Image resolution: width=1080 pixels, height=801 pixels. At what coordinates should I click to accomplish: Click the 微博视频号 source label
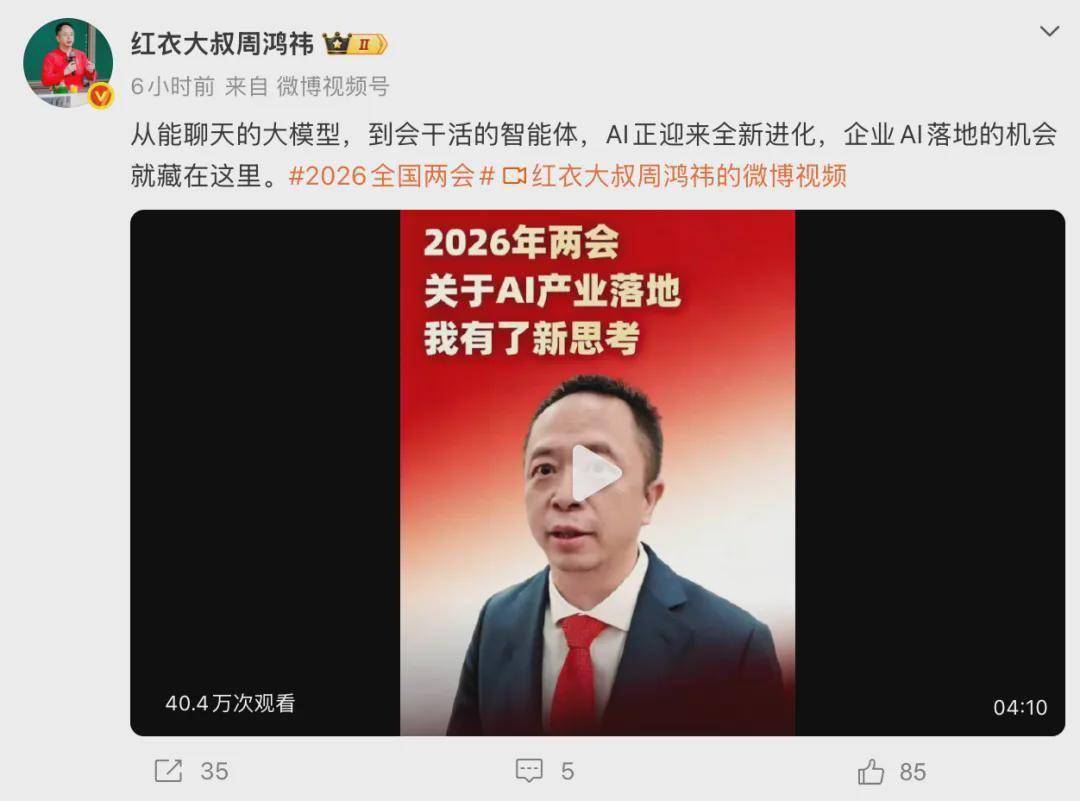click(333, 87)
